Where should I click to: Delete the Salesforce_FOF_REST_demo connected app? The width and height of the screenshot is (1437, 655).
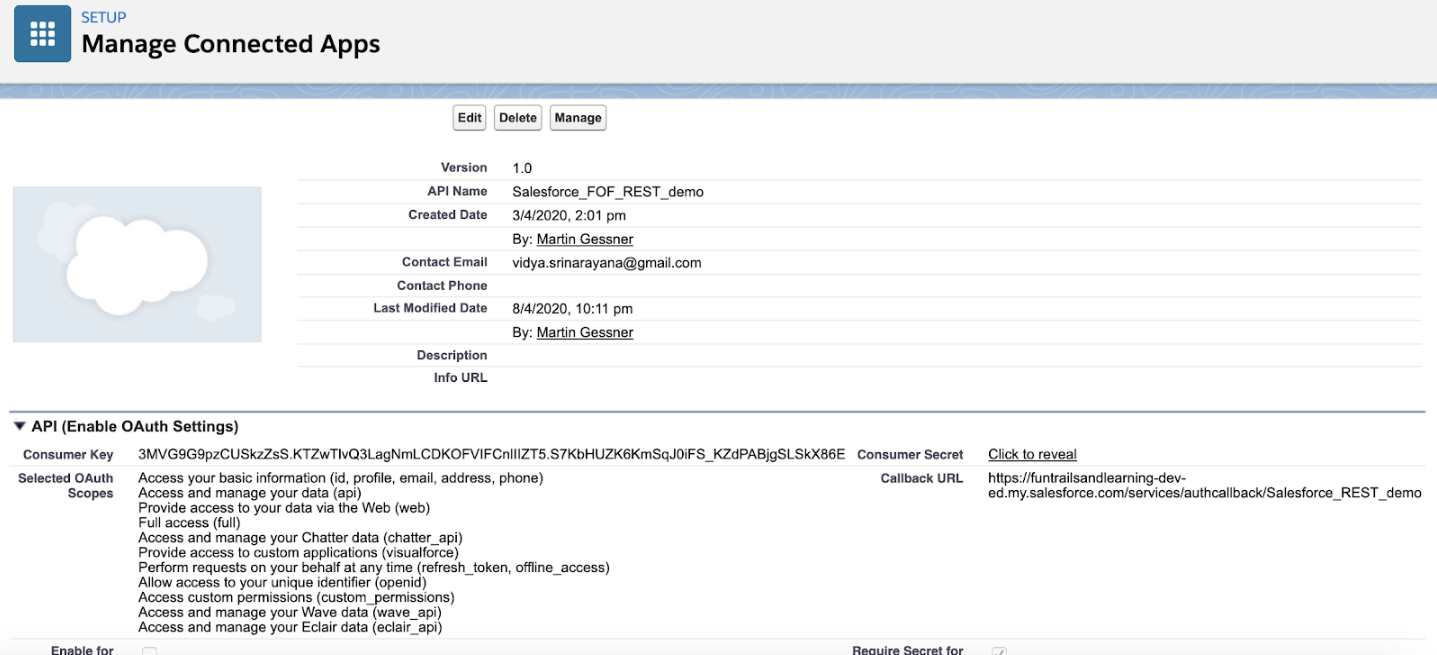[x=517, y=117]
